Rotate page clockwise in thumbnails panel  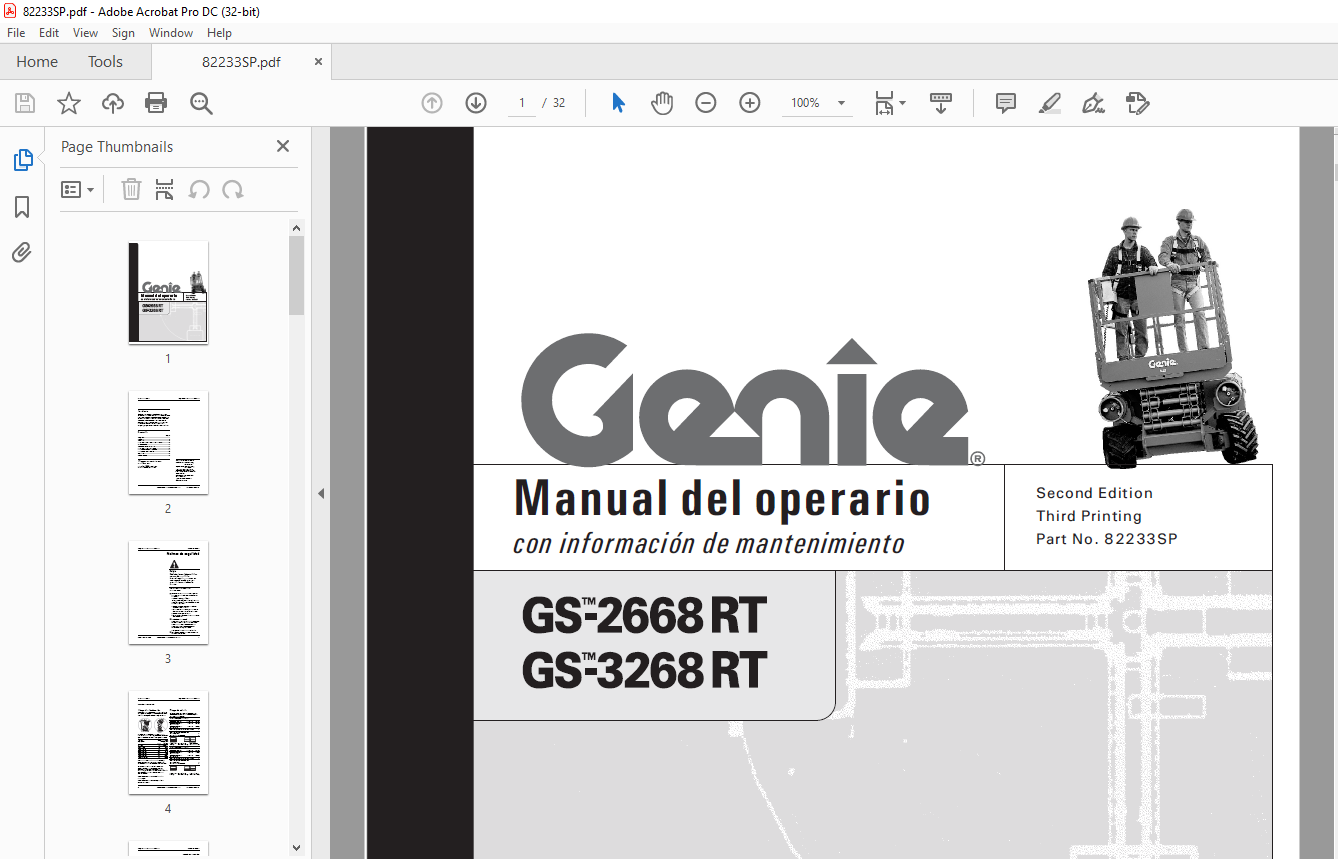[233, 189]
